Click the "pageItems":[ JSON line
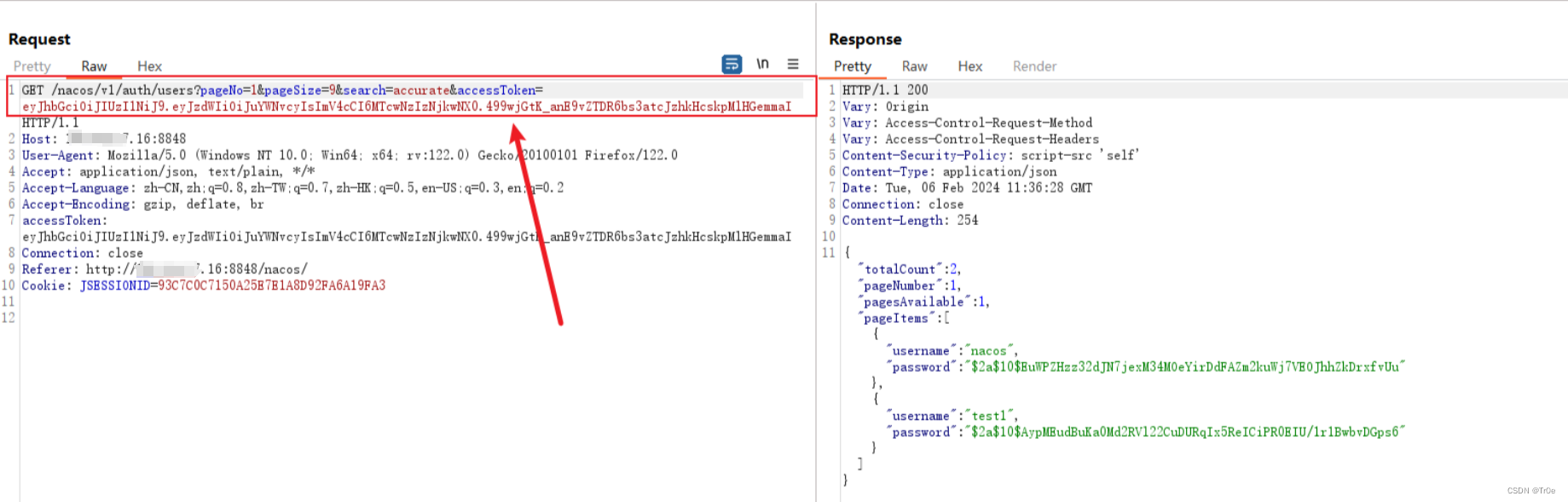The image size is (1568, 502). (x=903, y=318)
